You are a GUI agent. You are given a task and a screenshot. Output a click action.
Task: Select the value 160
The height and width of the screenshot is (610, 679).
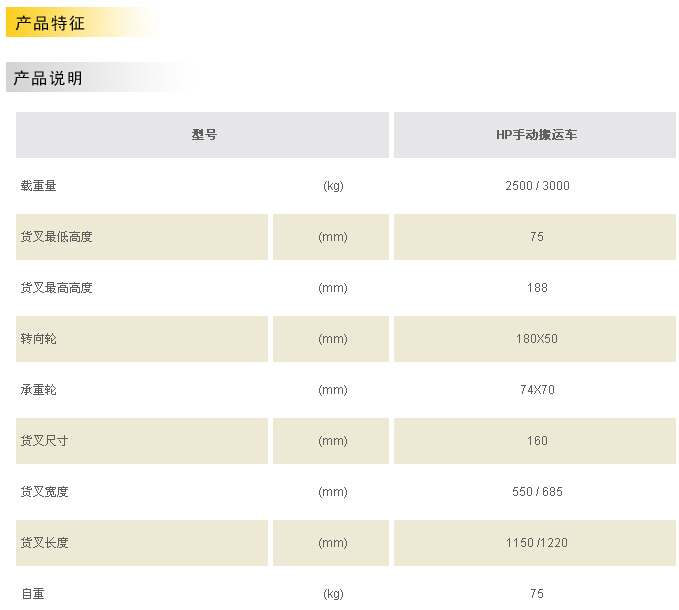(537, 441)
